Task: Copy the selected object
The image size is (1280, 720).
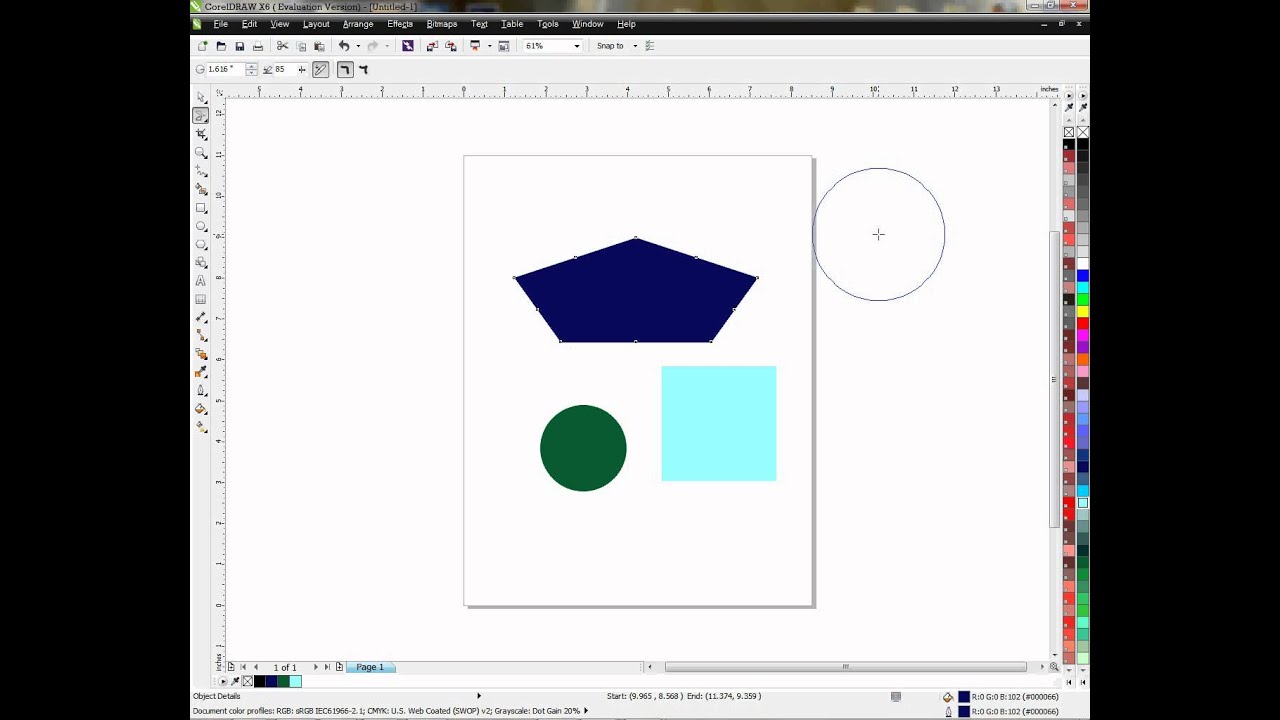Action: pos(301,46)
